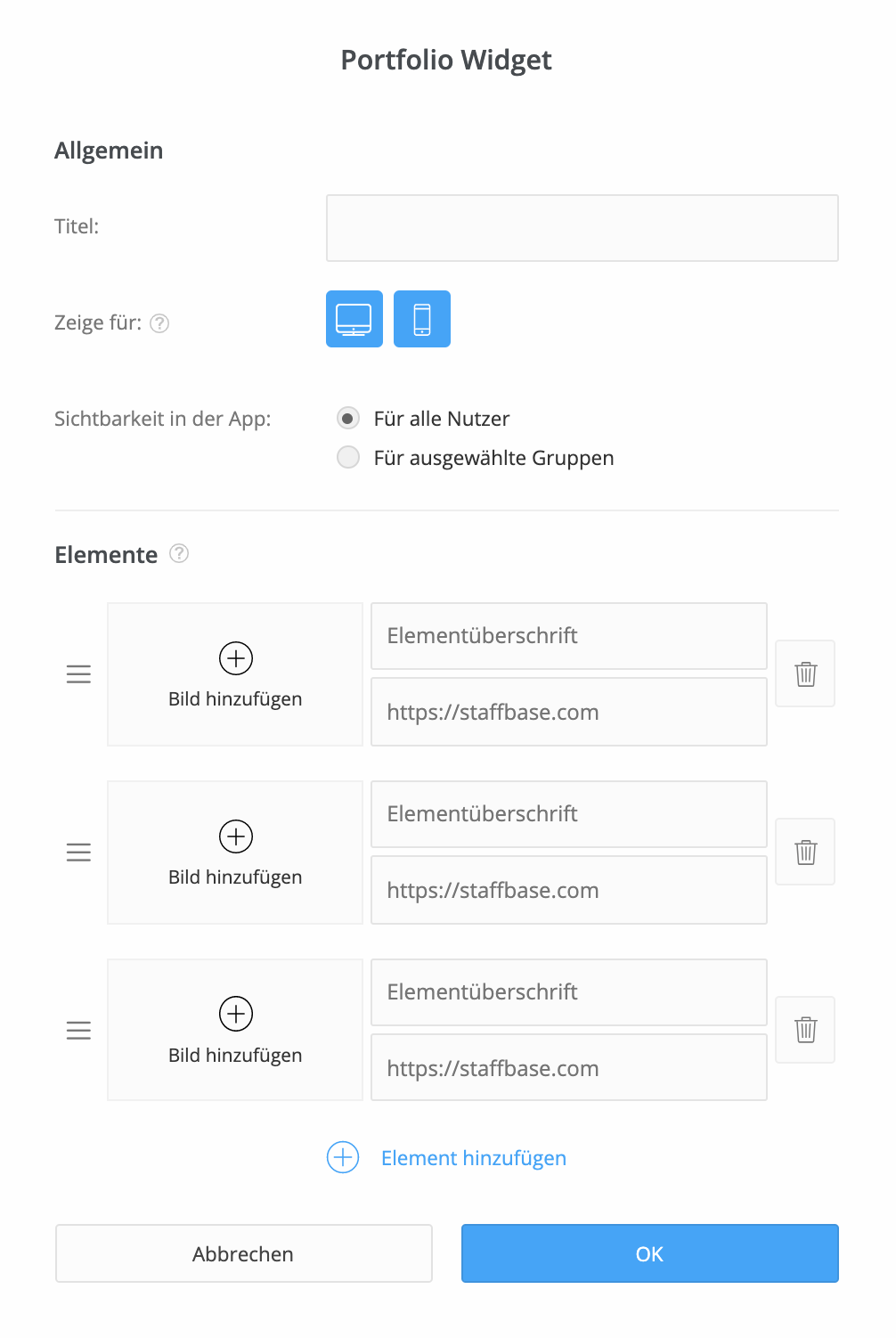Click the Titel input field
The height and width of the screenshot is (1338, 896).
point(582,228)
